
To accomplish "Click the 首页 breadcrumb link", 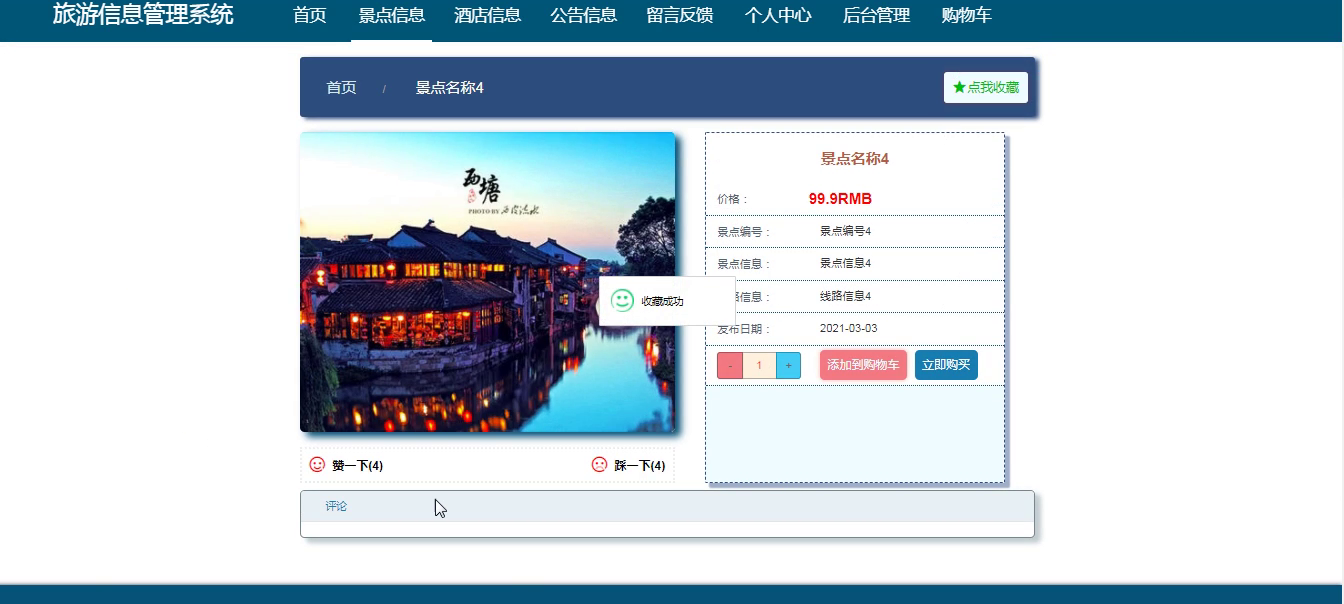I will (x=341, y=88).
